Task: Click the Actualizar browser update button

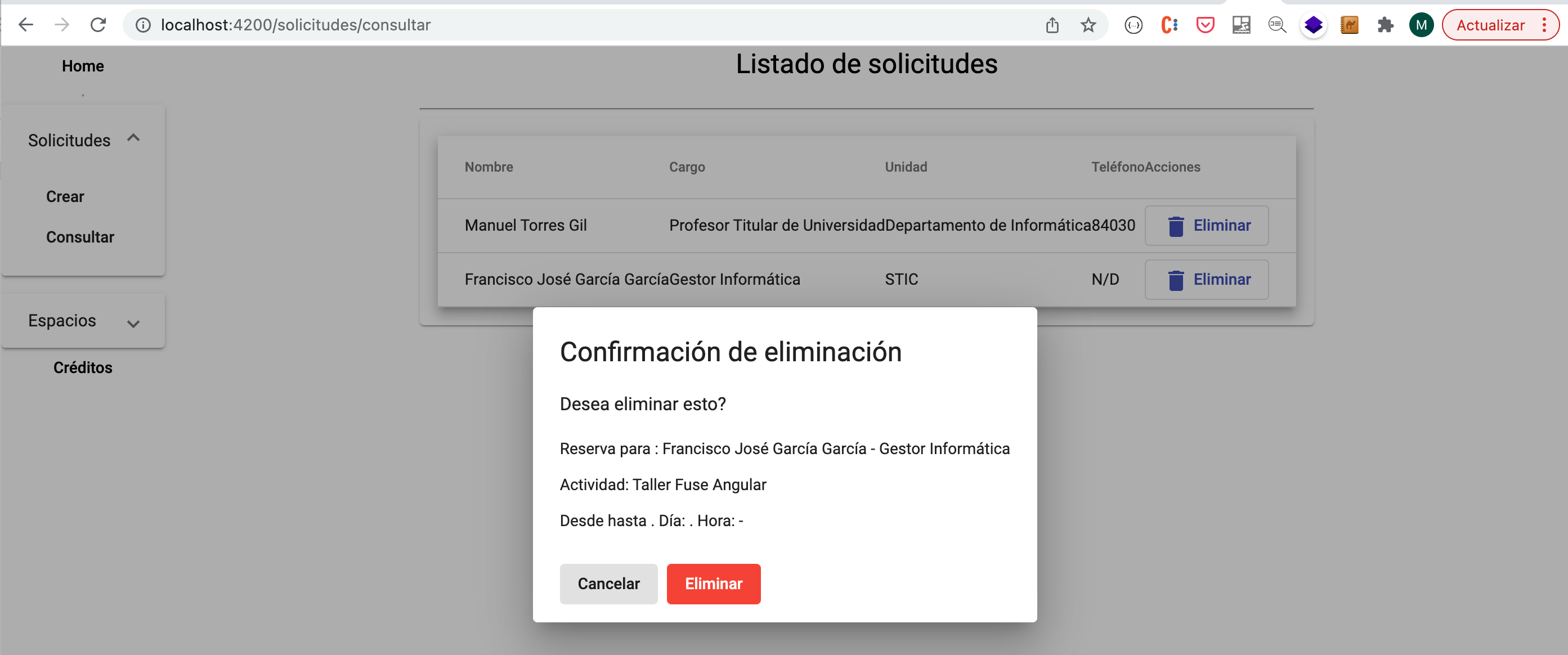Action: pyautogui.click(x=1490, y=25)
